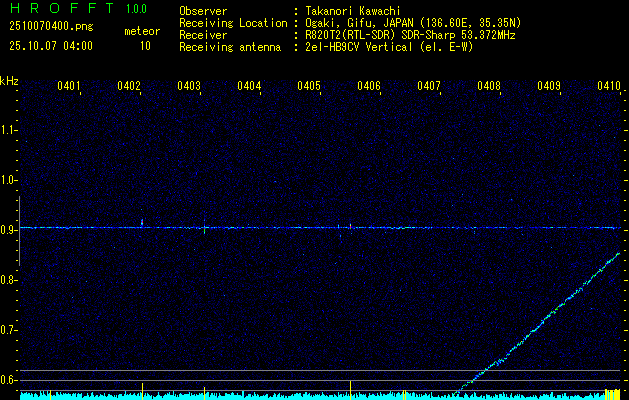629x400 pixels.
Task: Select the filename 2510070400.png
Action: point(51,27)
